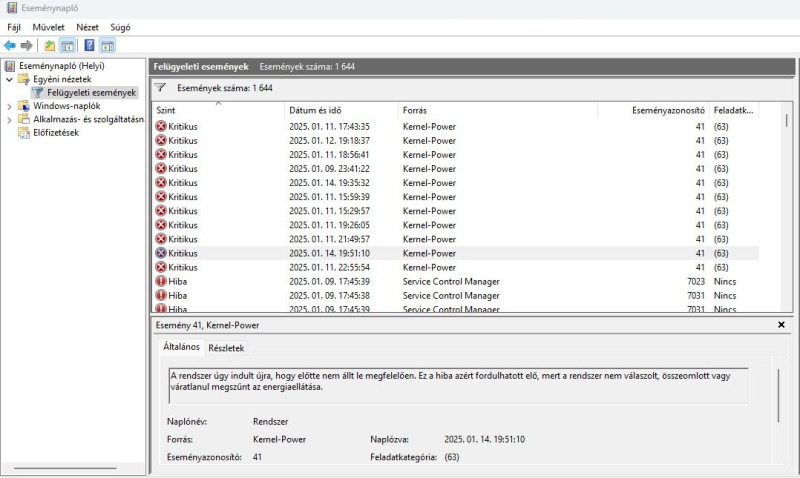The width and height of the screenshot is (800, 478).
Task: Switch to the Részletek tab
Action: pos(226,348)
